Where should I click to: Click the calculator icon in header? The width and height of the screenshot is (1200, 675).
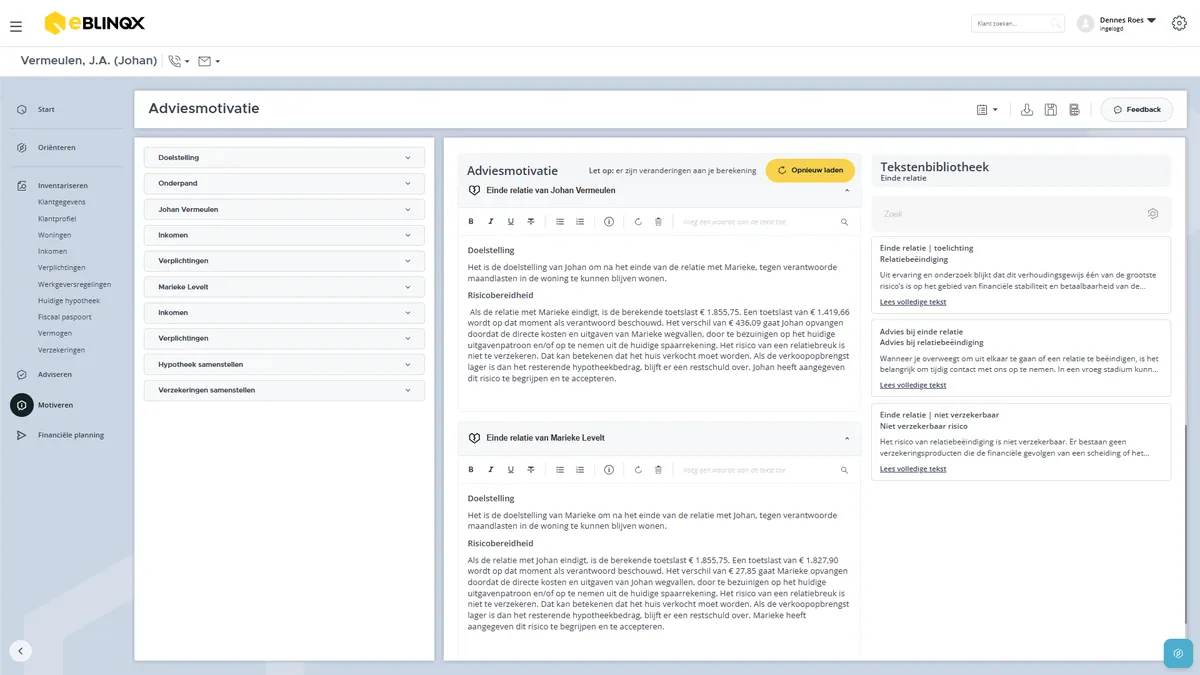[x=1074, y=110]
